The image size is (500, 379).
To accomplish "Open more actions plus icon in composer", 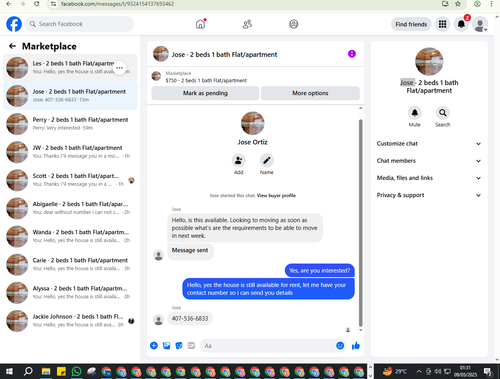I will coord(154,346).
